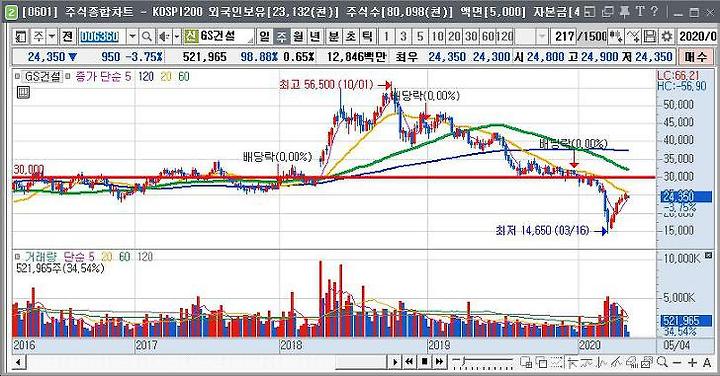
Task: Select the 일 (daily) period button
Action: pos(264,36)
